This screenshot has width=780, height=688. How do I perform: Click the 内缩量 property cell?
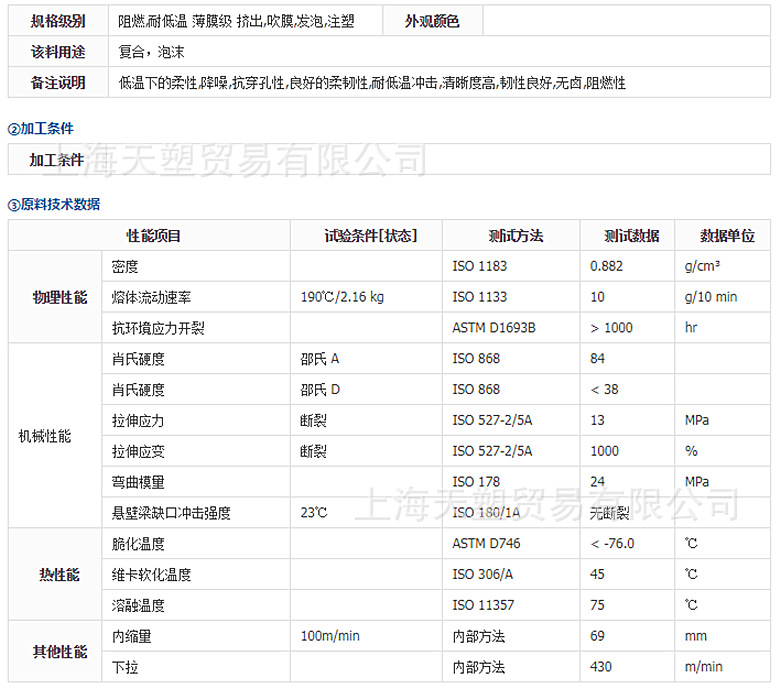[x=196, y=637]
